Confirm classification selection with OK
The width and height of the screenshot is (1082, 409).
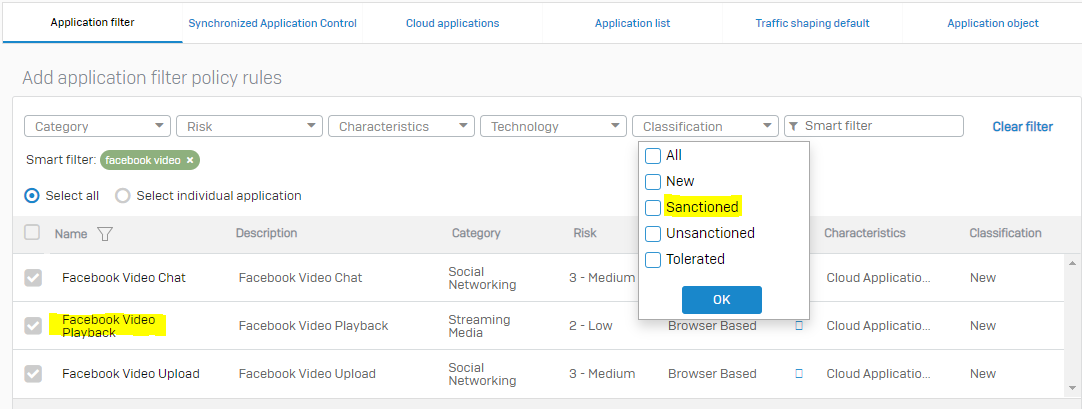(x=722, y=300)
